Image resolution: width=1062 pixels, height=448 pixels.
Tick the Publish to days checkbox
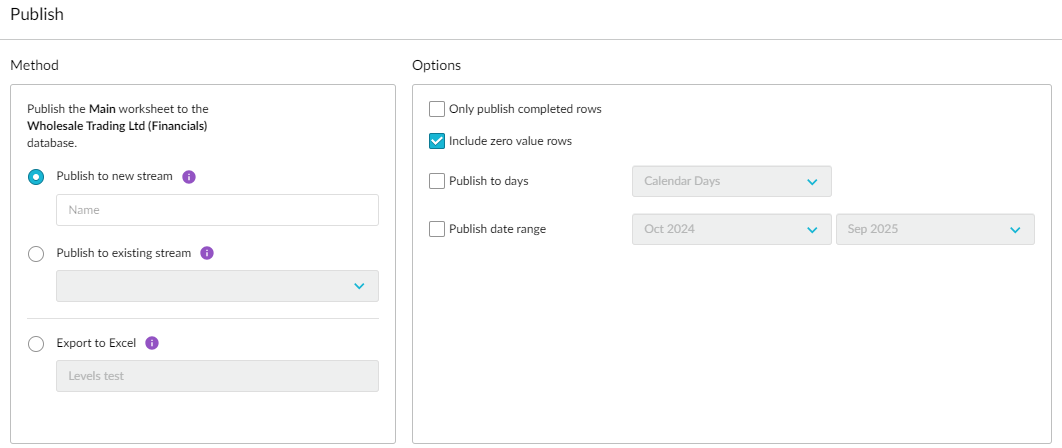pos(437,181)
